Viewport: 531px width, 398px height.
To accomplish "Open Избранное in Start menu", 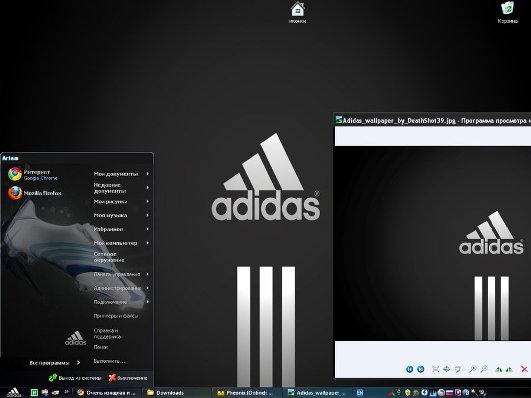I will 108,229.
